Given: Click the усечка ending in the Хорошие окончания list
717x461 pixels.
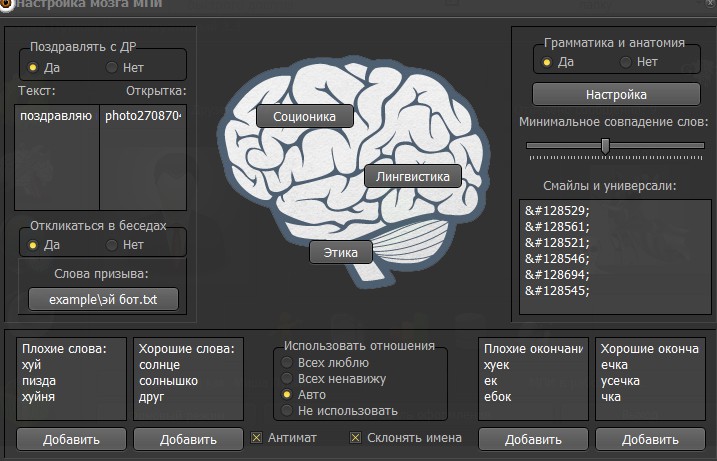Looking at the screenshot, I should pyautogui.click(x=620, y=381).
